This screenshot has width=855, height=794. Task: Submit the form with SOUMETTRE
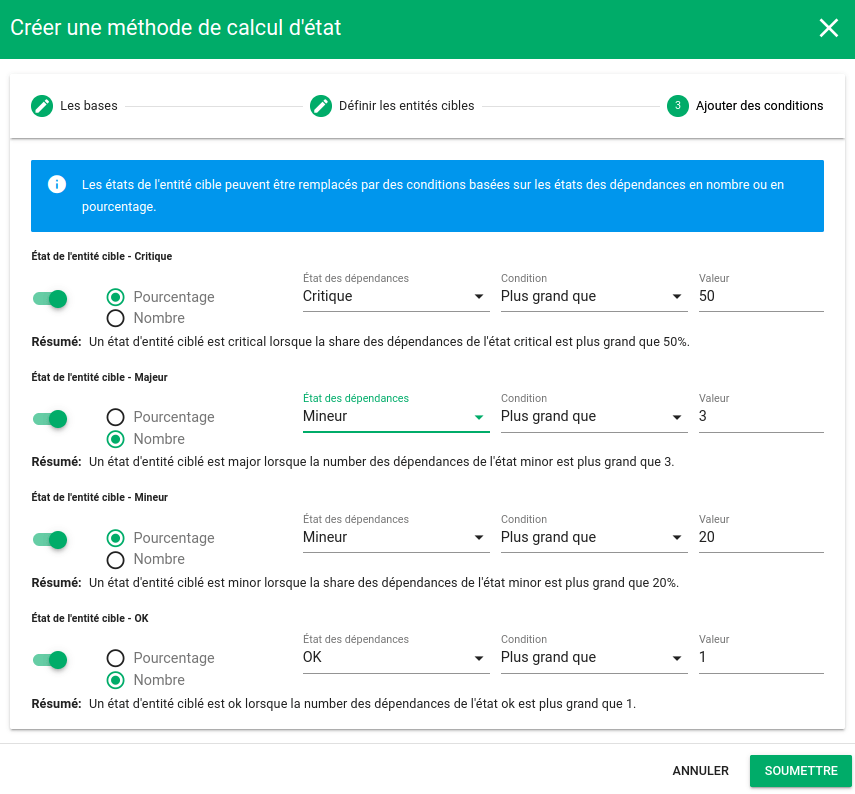click(800, 771)
